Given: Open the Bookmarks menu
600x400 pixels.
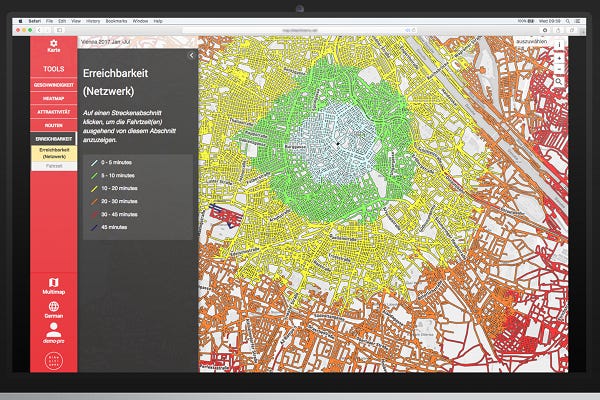Looking at the screenshot, I should tap(116, 21).
